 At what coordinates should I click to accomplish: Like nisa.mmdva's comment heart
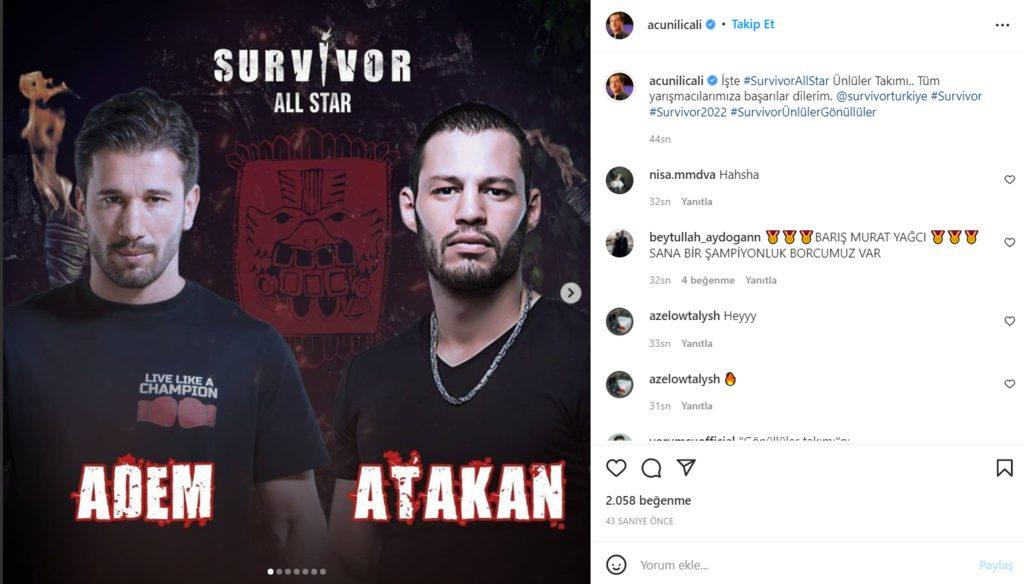pos(1010,180)
